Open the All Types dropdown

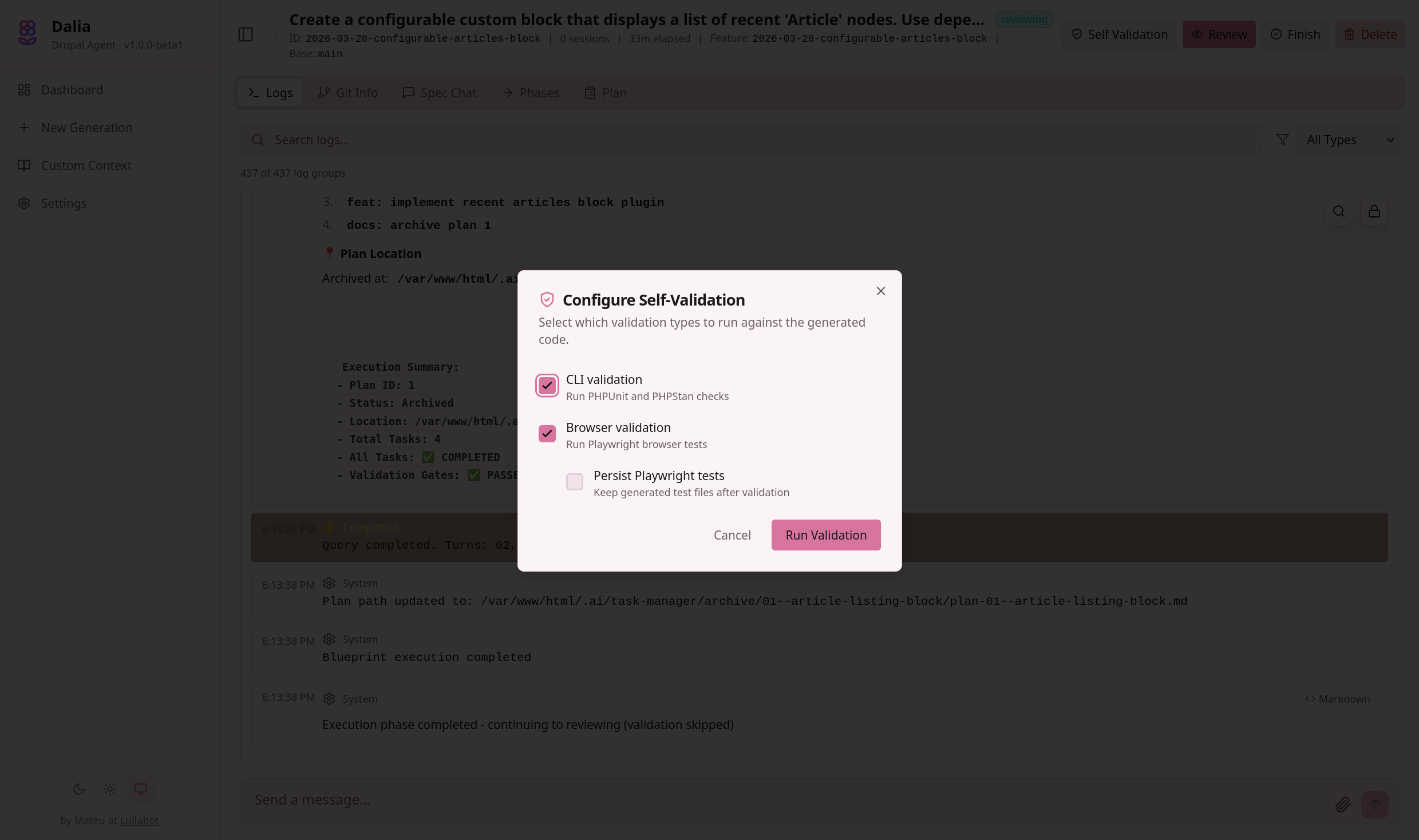coord(1347,140)
